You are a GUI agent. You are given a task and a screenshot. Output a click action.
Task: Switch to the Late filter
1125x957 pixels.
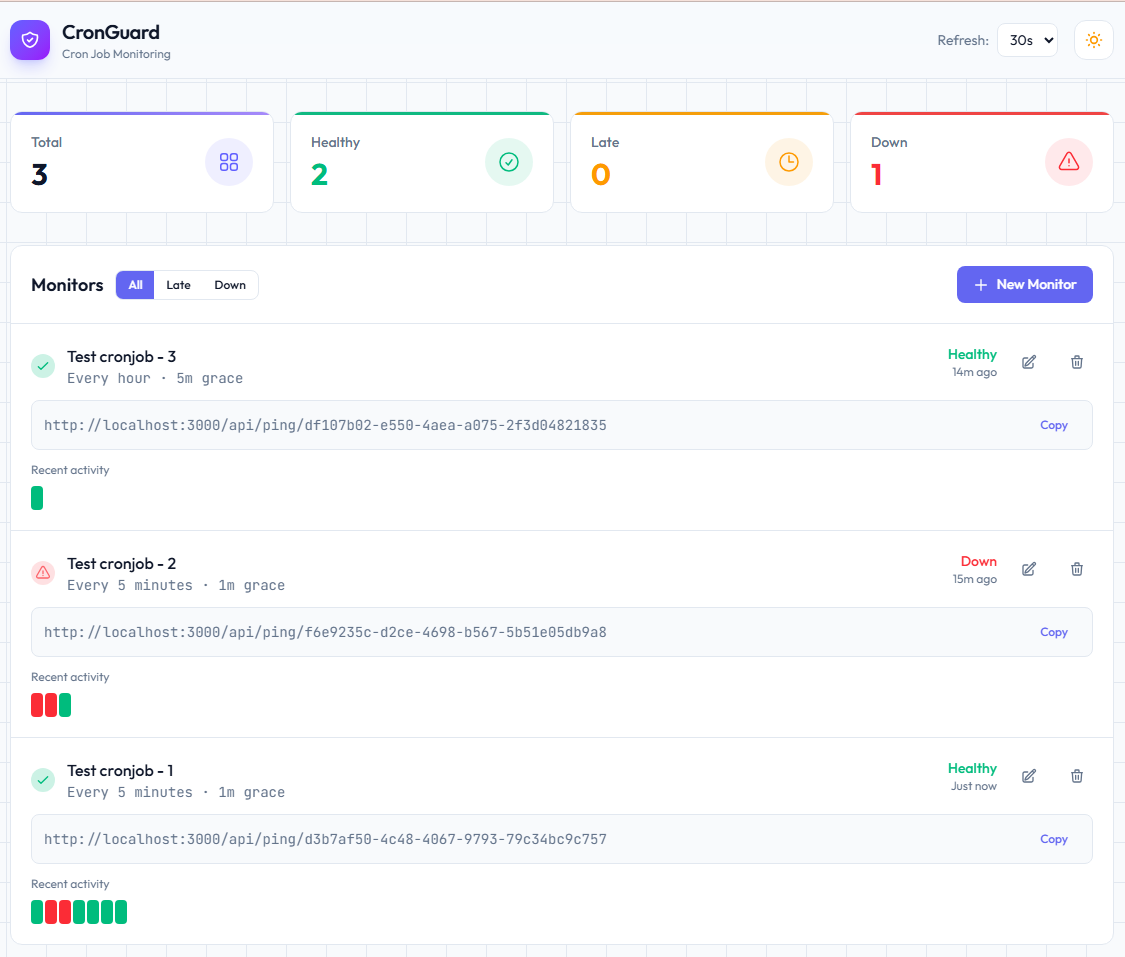(178, 284)
